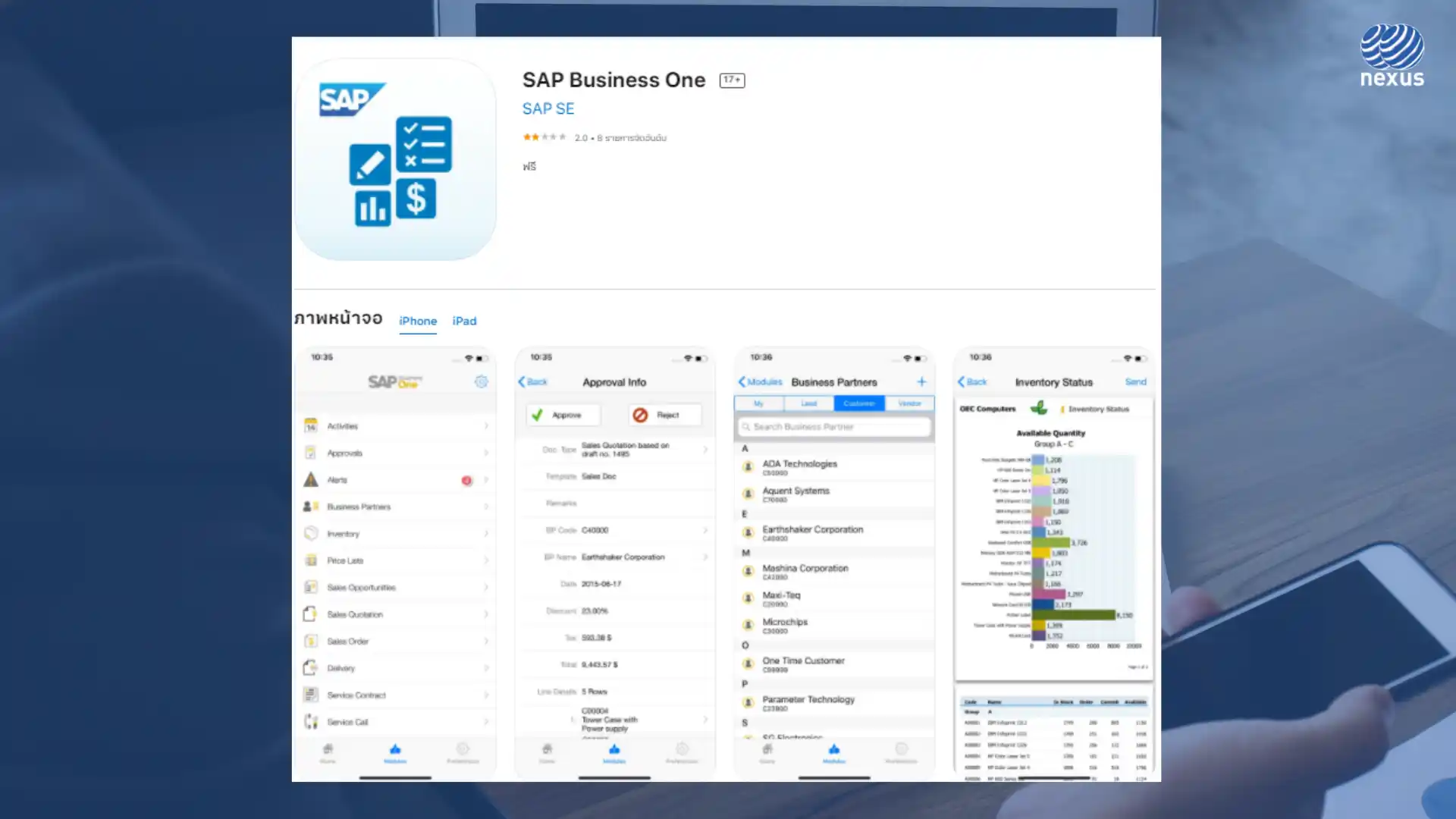Switch to iPad screenshot view tab
Screen dimensions: 1456x819
pyautogui.click(x=464, y=320)
